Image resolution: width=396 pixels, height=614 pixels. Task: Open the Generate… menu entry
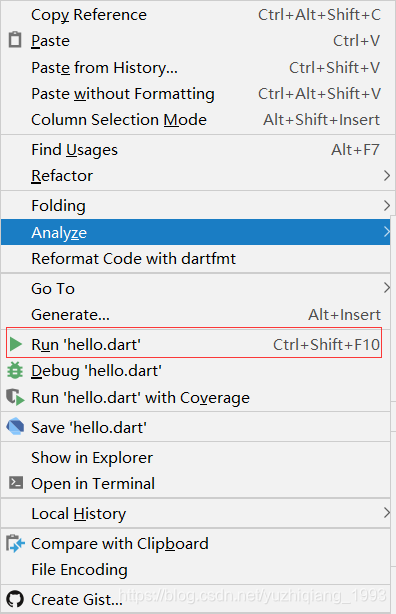click(195, 314)
